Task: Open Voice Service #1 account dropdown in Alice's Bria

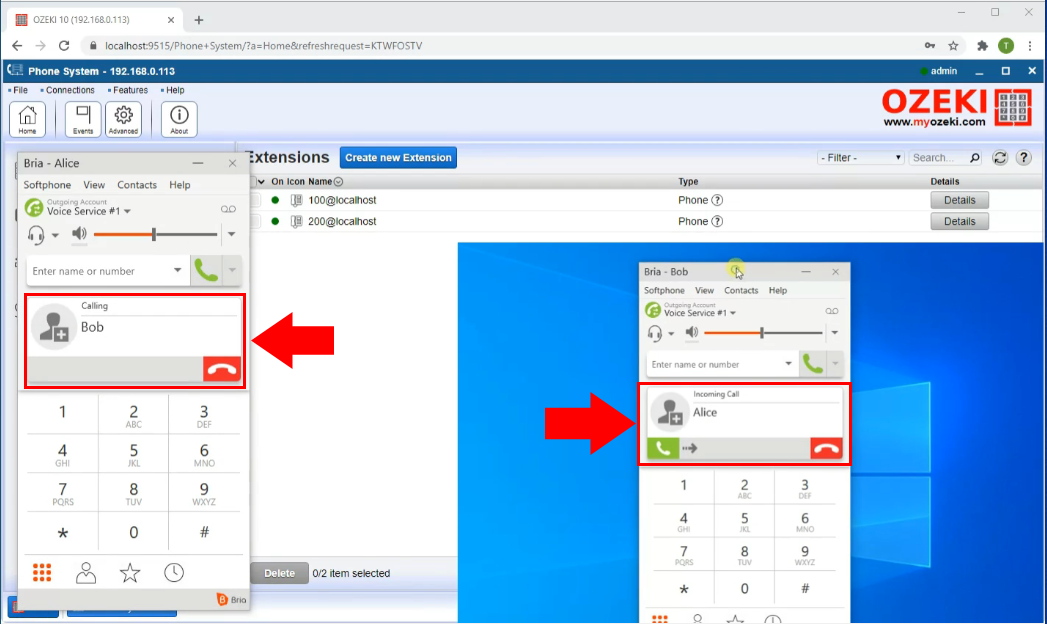Action: [x=128, y=212]
